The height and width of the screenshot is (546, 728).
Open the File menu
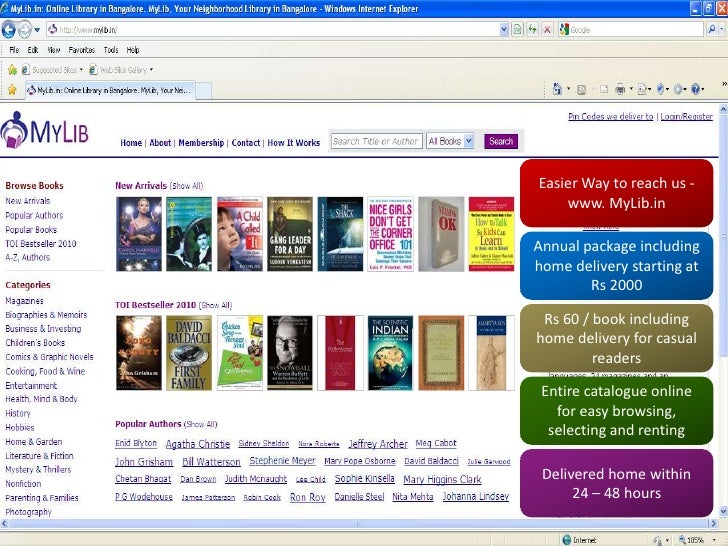14,50
